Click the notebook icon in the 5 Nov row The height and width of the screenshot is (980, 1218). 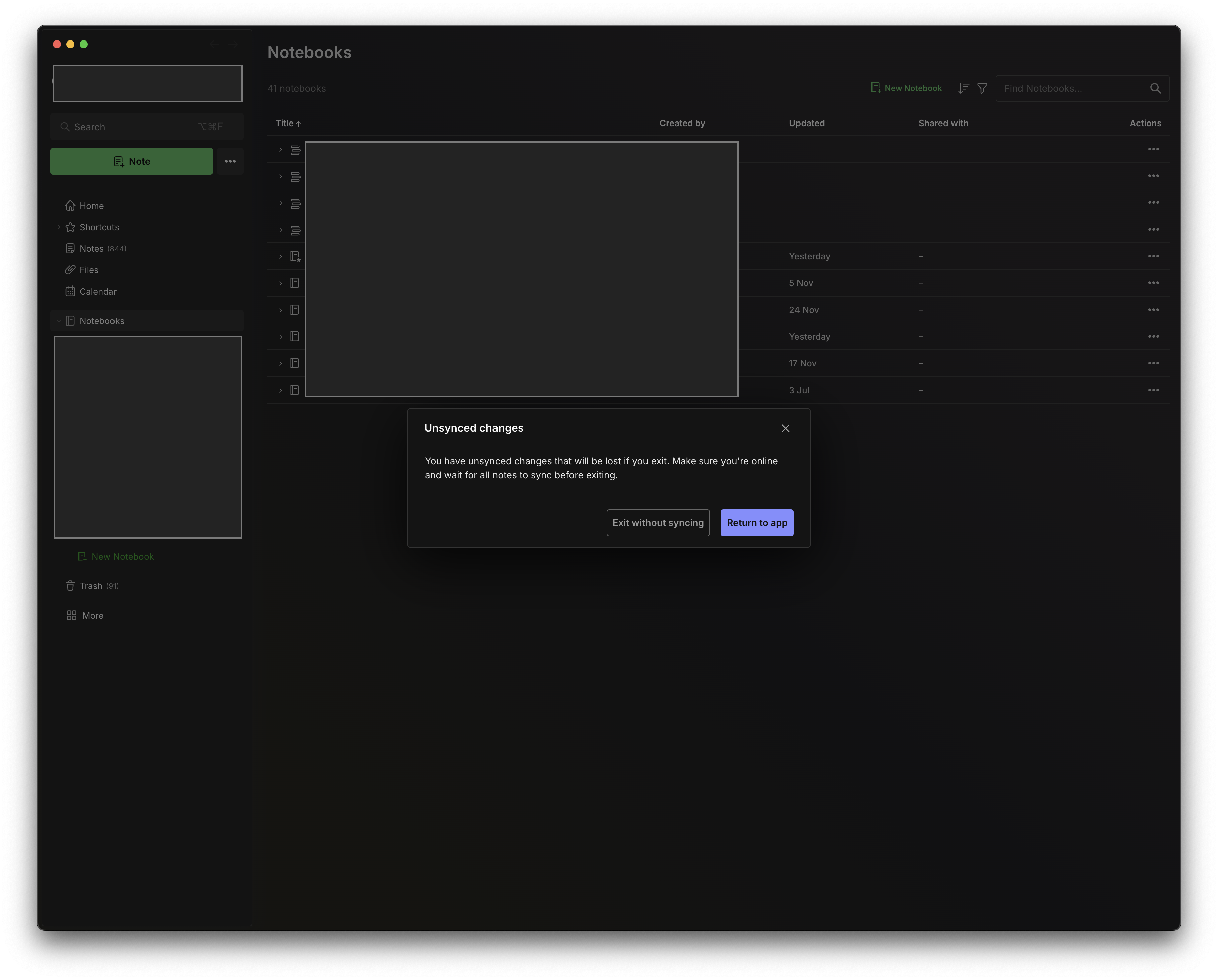point(294,283)
